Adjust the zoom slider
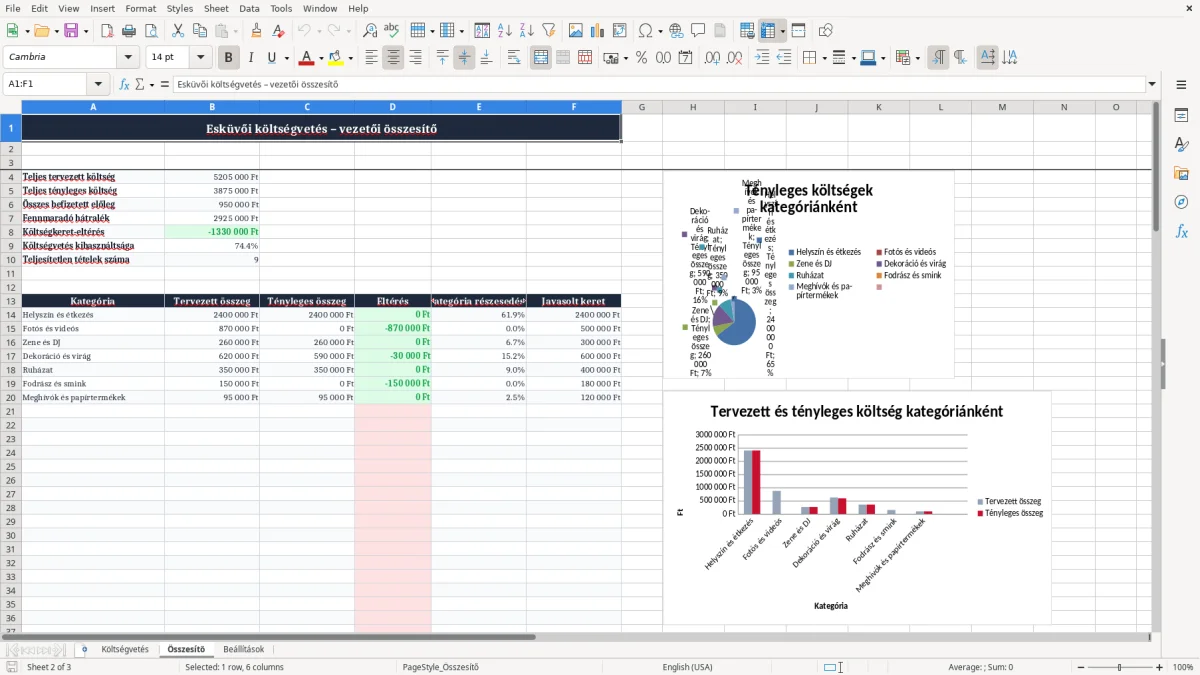This screenshot has width=1200, height=675. coord(1120,667)
